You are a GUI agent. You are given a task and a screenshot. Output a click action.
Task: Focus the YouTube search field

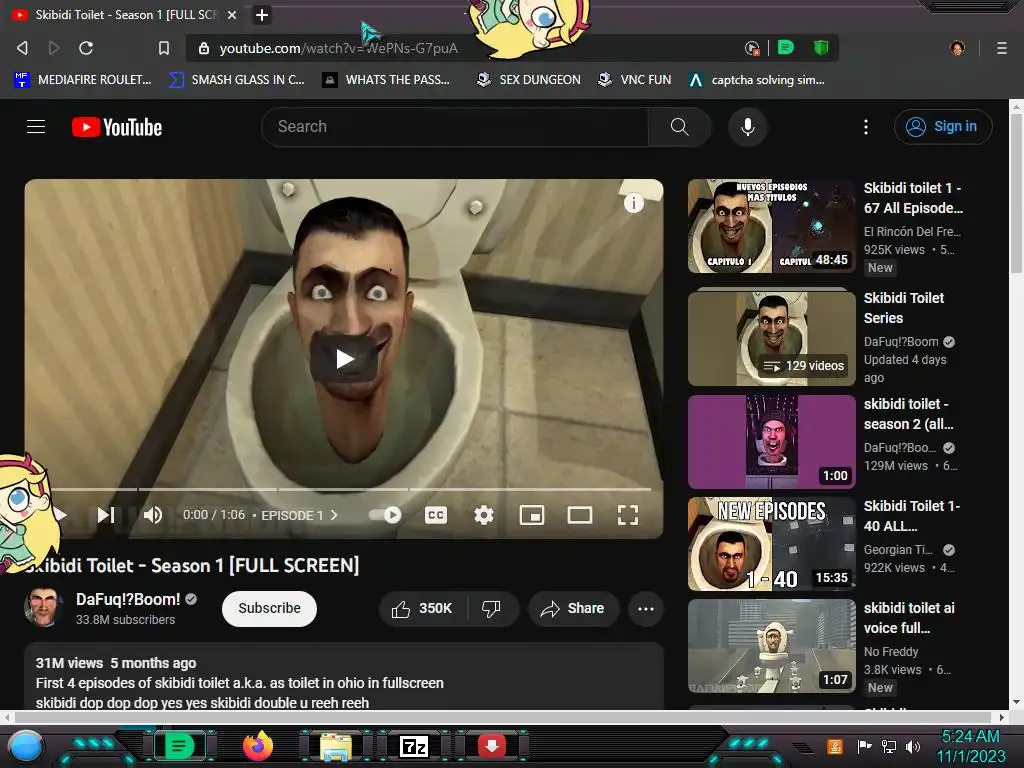point(455,127)
